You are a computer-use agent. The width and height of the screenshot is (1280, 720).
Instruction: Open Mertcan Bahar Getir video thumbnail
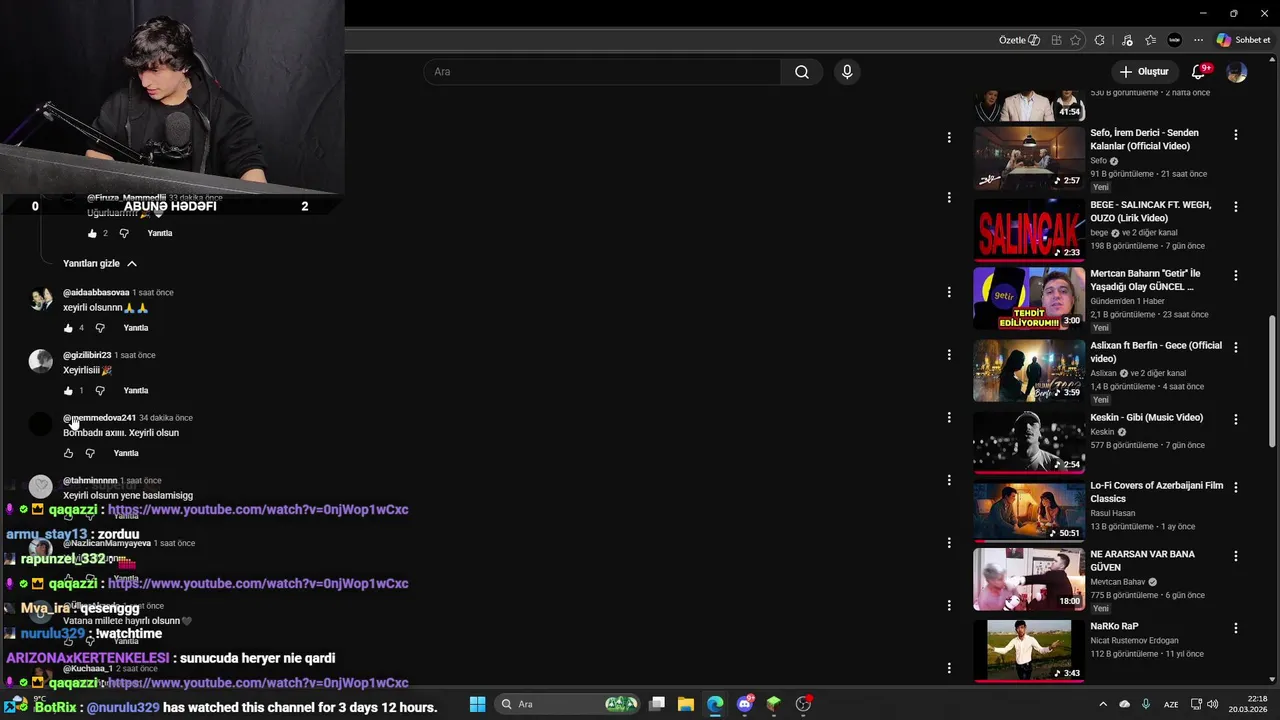point(1029,298)
